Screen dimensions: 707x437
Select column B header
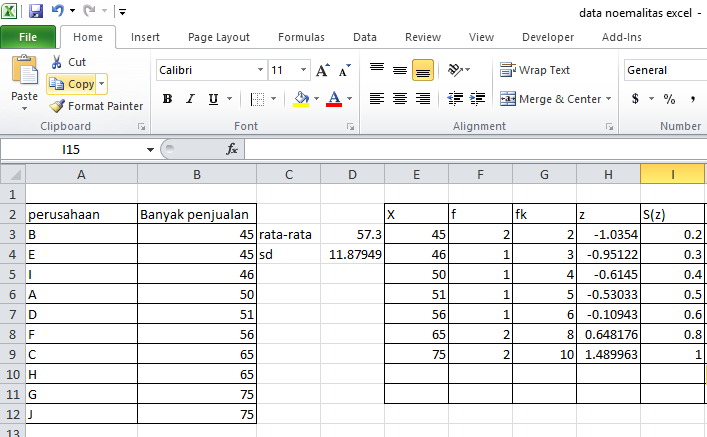(x=197, y=175)
